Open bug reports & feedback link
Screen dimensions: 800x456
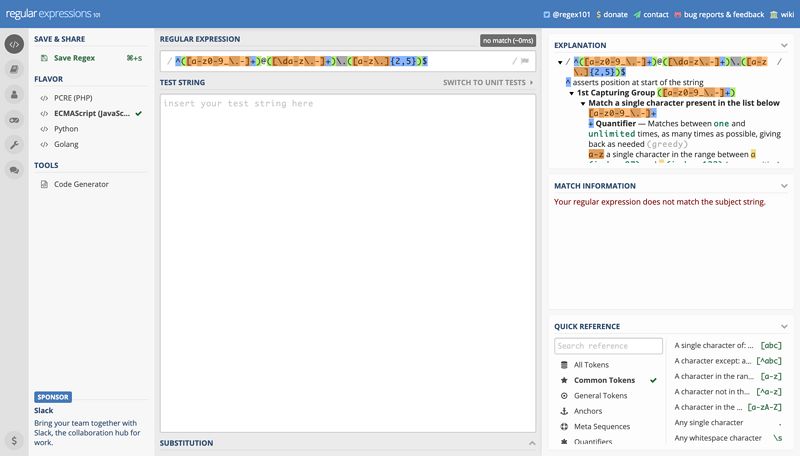coord(723,15)
